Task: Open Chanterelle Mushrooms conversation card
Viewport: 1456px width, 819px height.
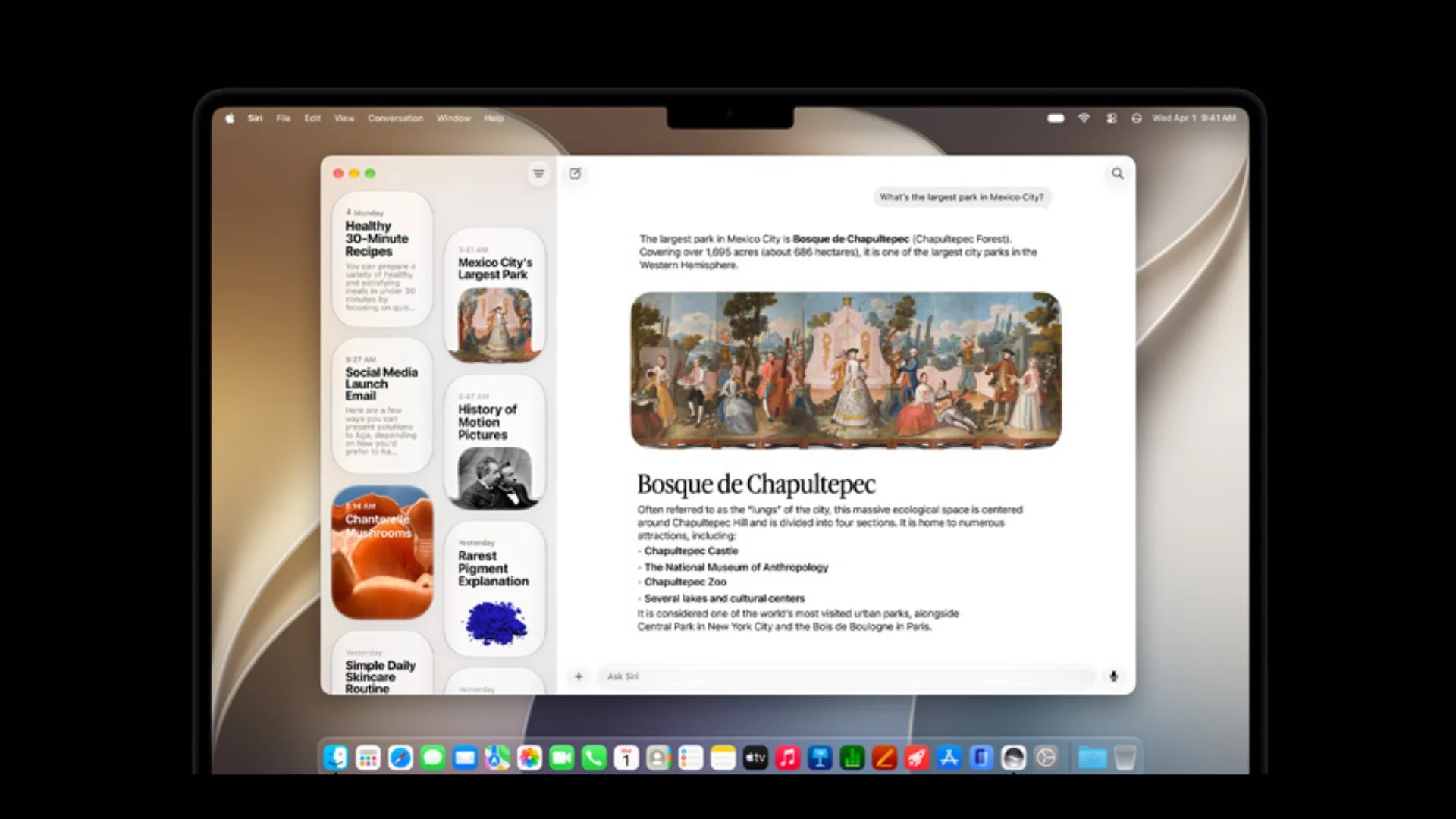Action: (382, 553)
